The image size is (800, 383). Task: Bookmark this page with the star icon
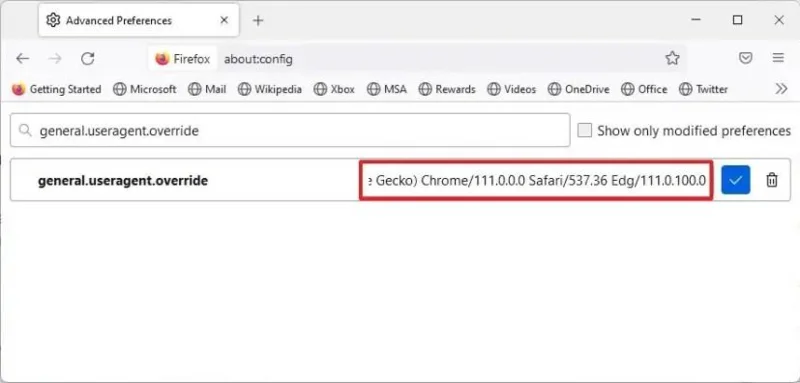tap(672, 58)
